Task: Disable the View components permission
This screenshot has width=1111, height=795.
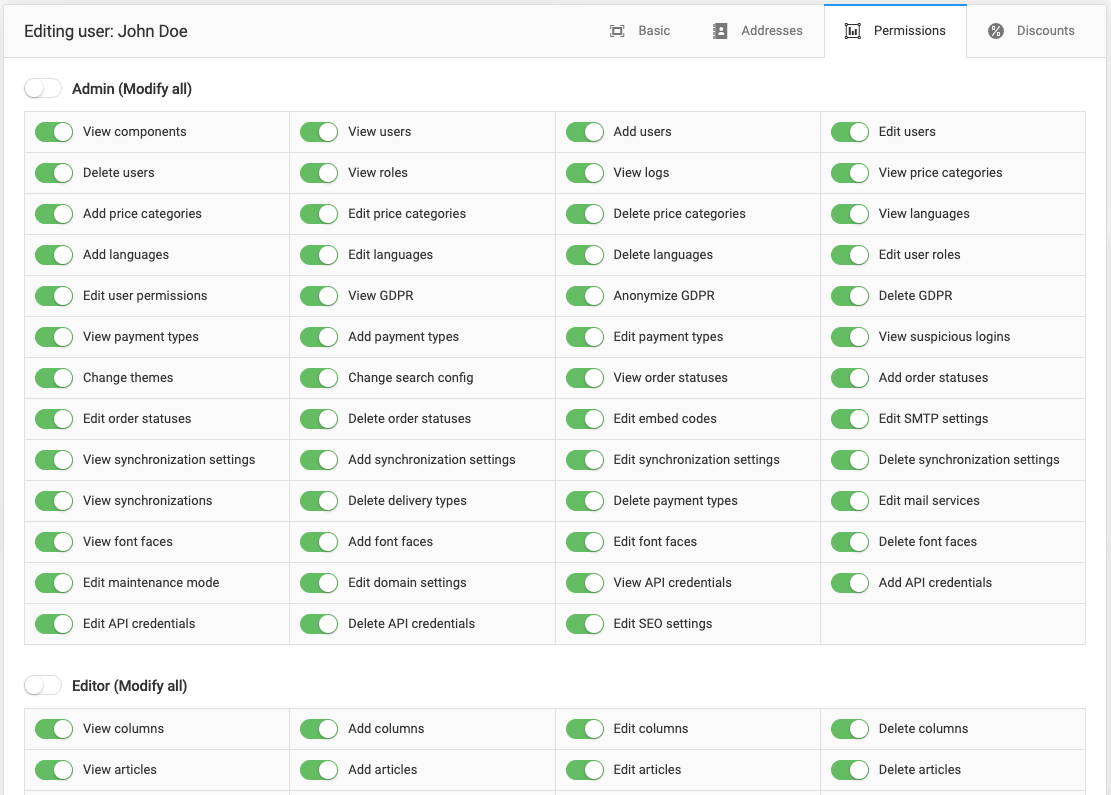Action: (54, 132)
